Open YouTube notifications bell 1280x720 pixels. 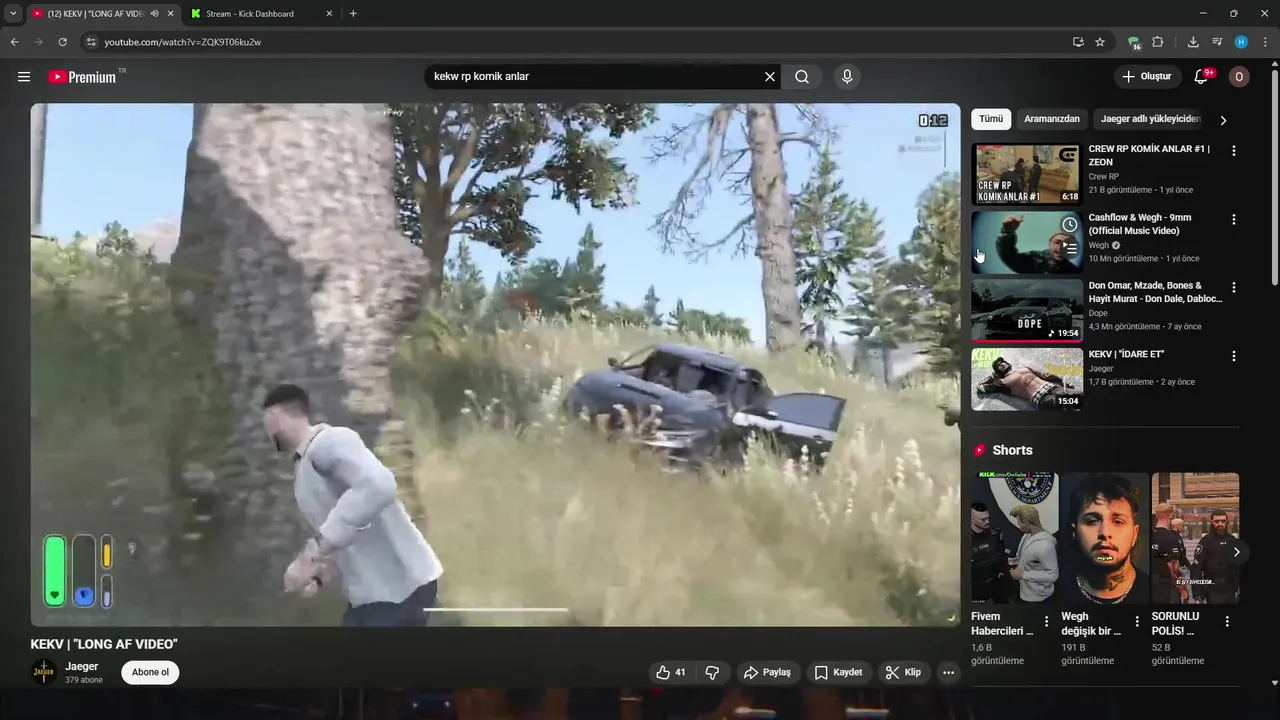1201,77
